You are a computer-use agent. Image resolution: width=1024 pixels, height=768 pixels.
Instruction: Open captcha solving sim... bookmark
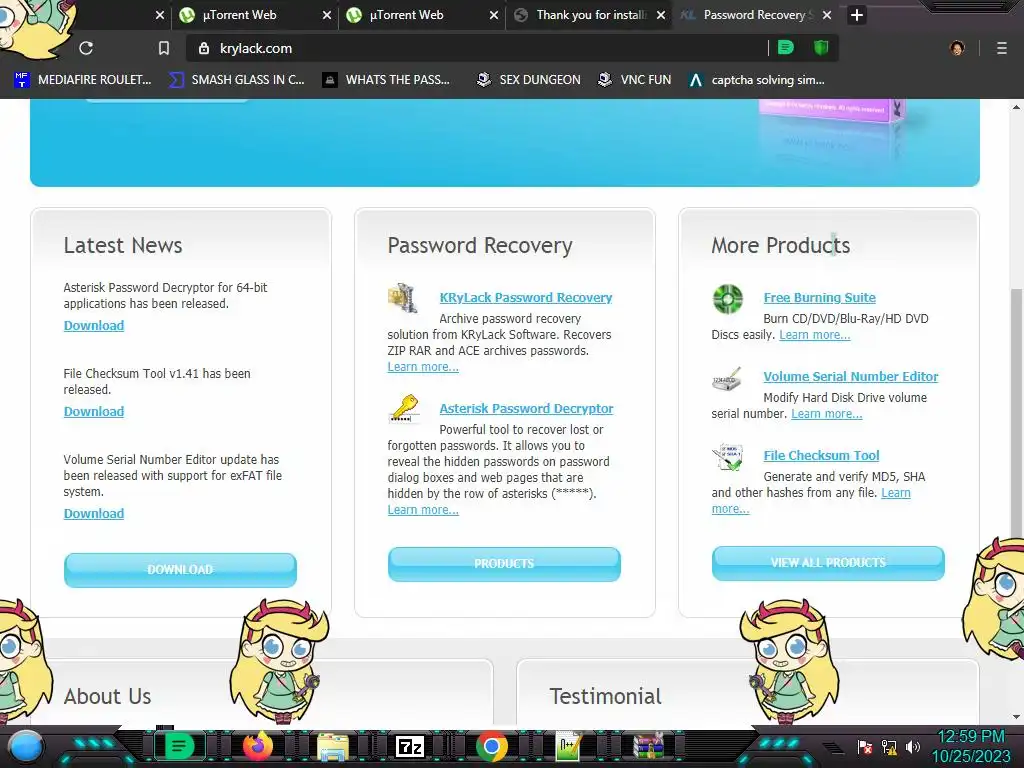(758, 80)
